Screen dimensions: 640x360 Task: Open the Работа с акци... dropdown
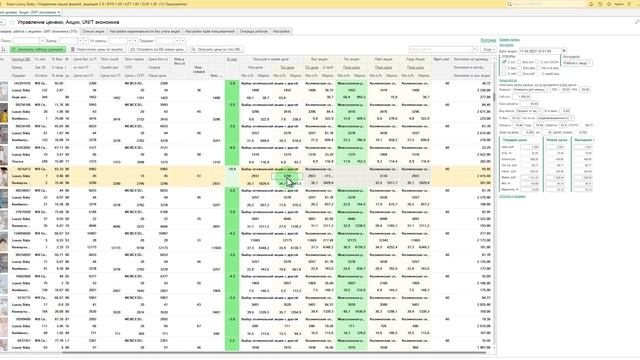[x=578, y=63]
